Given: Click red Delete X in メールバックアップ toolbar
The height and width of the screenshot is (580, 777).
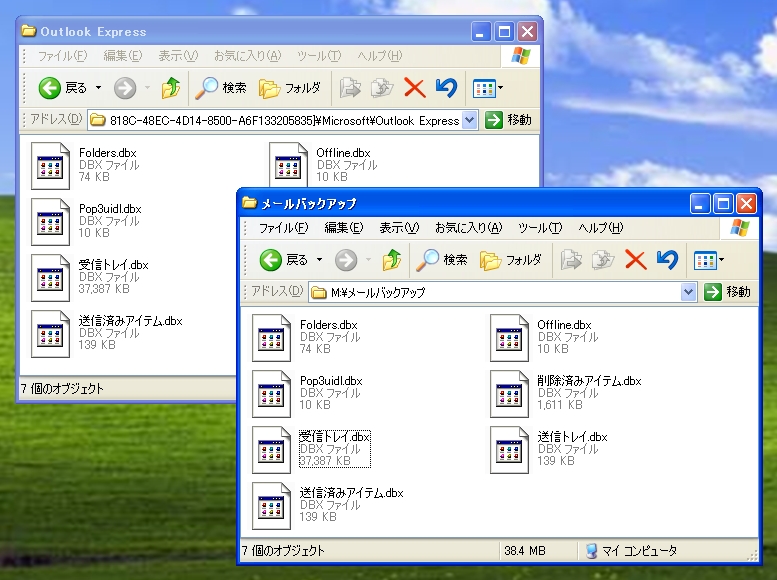Looking at the screenshot, I should [x=636, y=260].
